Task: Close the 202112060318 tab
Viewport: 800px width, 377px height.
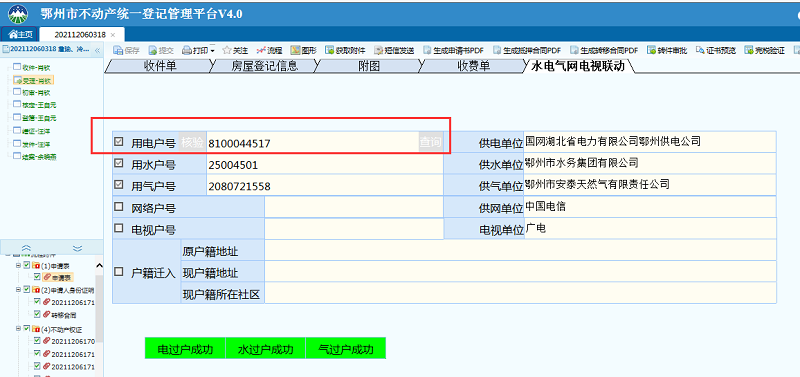Action: [113, 35]
